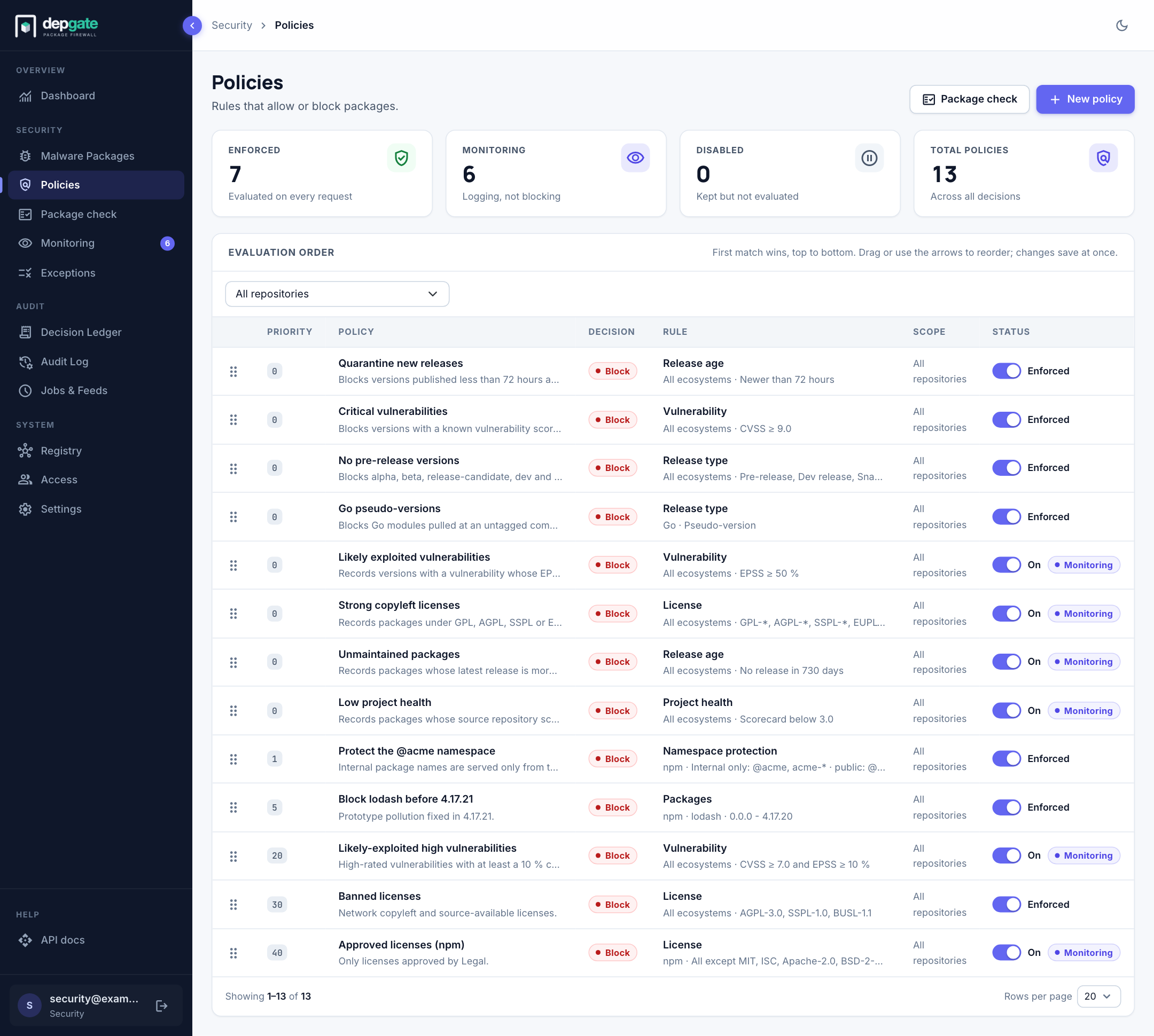The image size is (1154, 1036).
Task: Grab drag handle for Approved licenses (npm)
Action: click(233, 952)
